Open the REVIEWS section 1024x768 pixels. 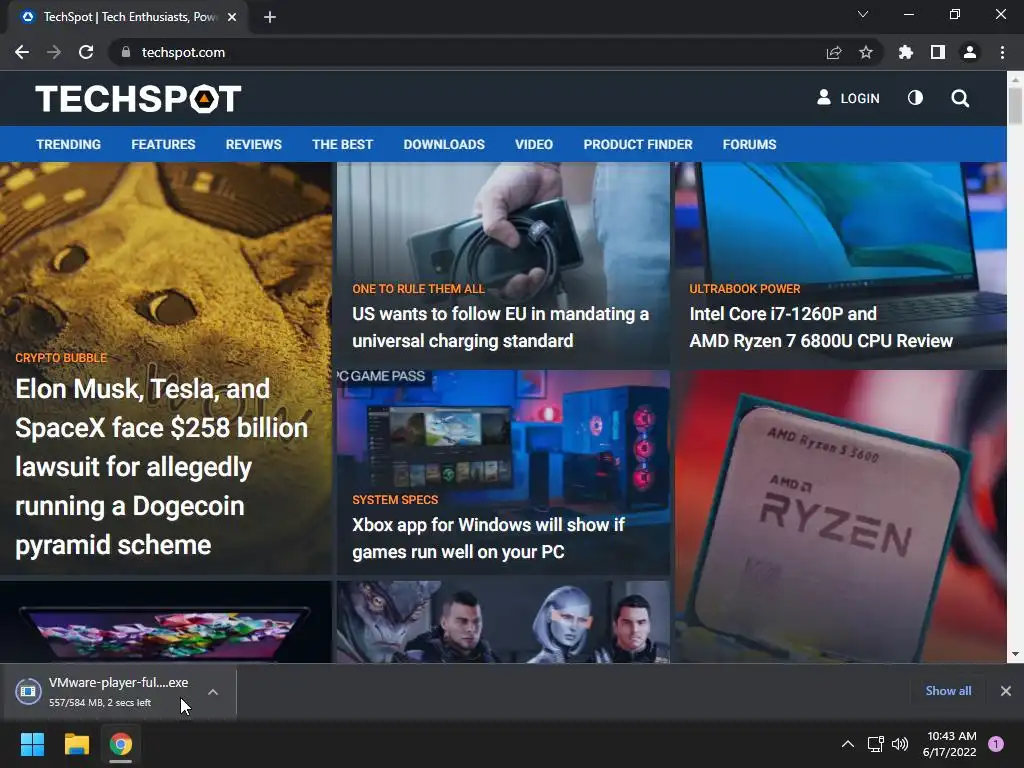point(254,144)
